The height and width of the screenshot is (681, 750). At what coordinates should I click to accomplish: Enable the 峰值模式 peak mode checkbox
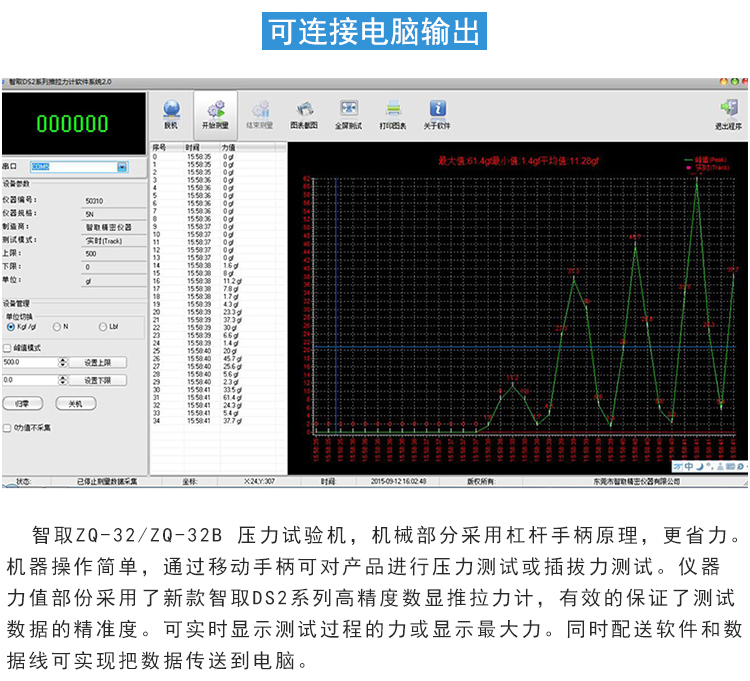pos(8,347)
